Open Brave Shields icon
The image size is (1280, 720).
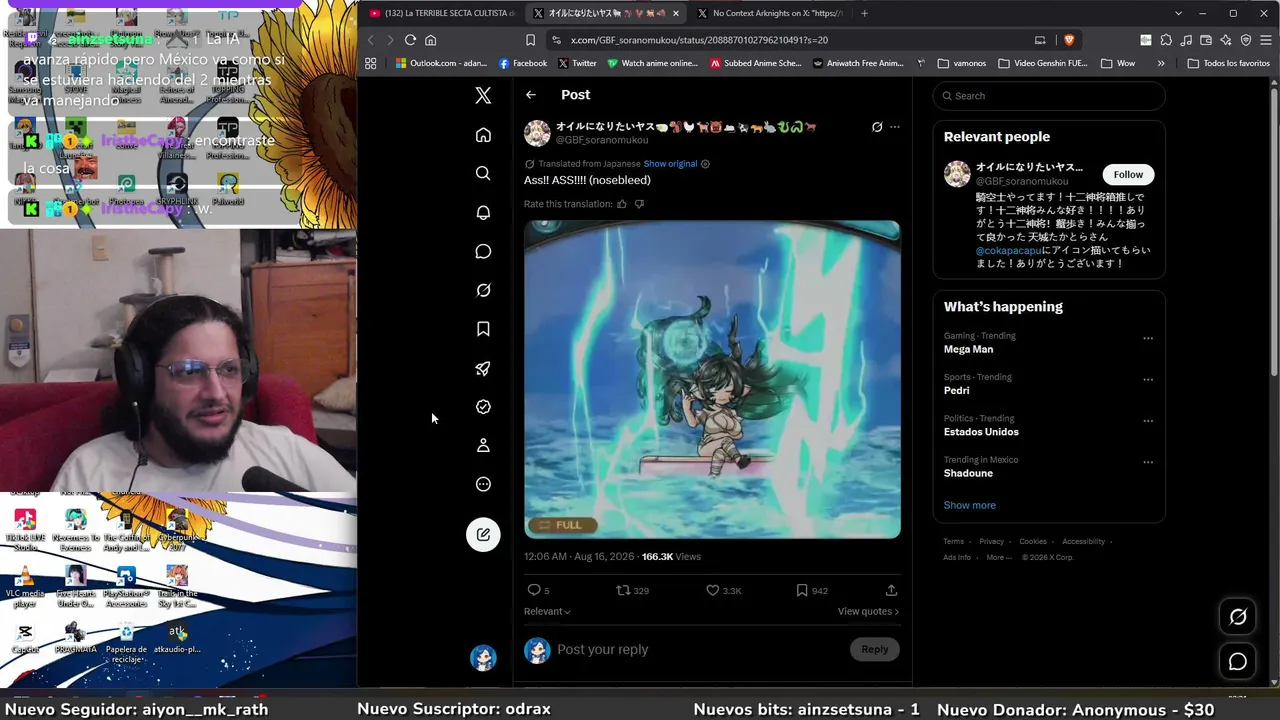coord(1069,40)
